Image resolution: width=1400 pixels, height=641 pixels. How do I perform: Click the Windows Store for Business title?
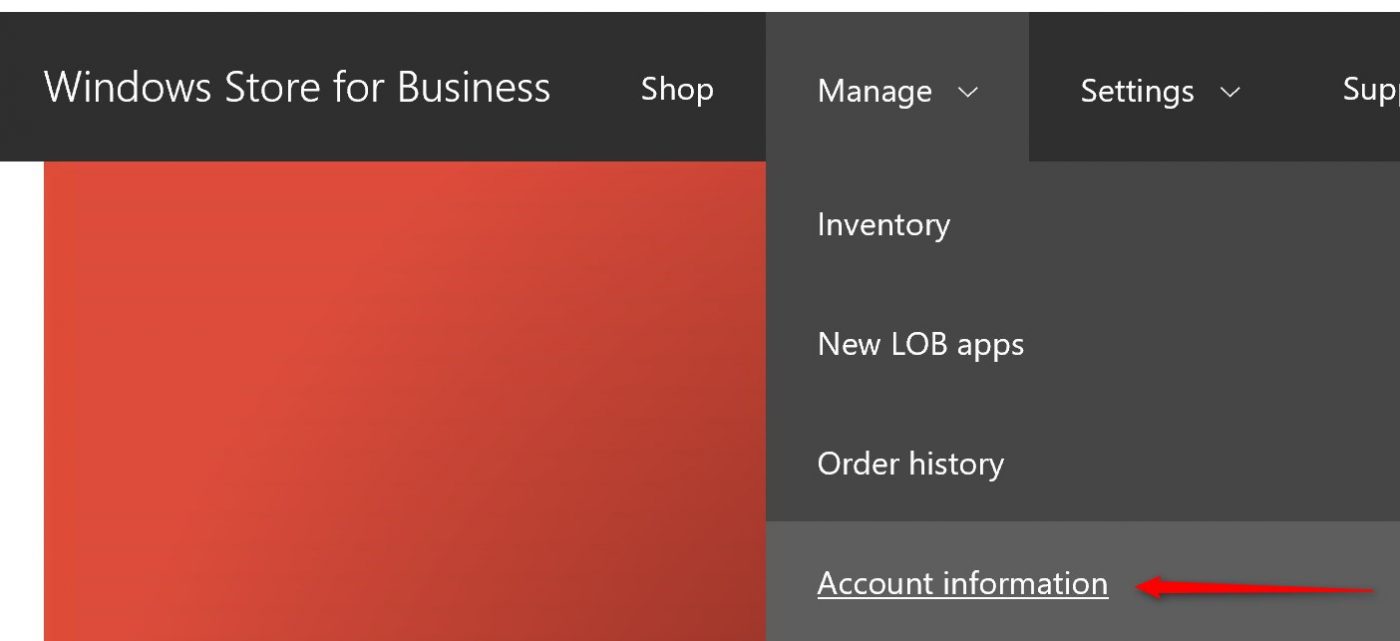click(297, 87)
